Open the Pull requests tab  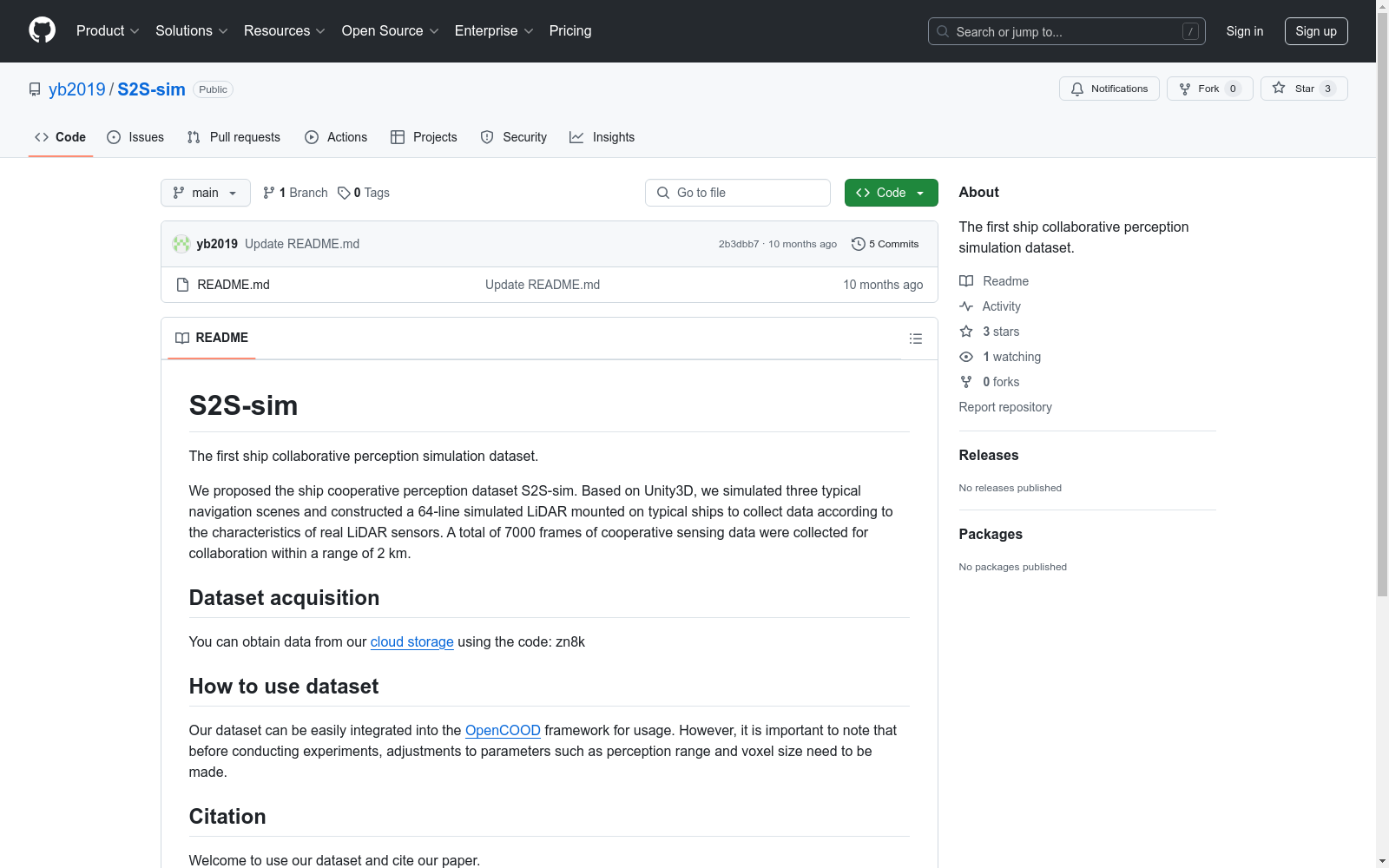[234, 137]
